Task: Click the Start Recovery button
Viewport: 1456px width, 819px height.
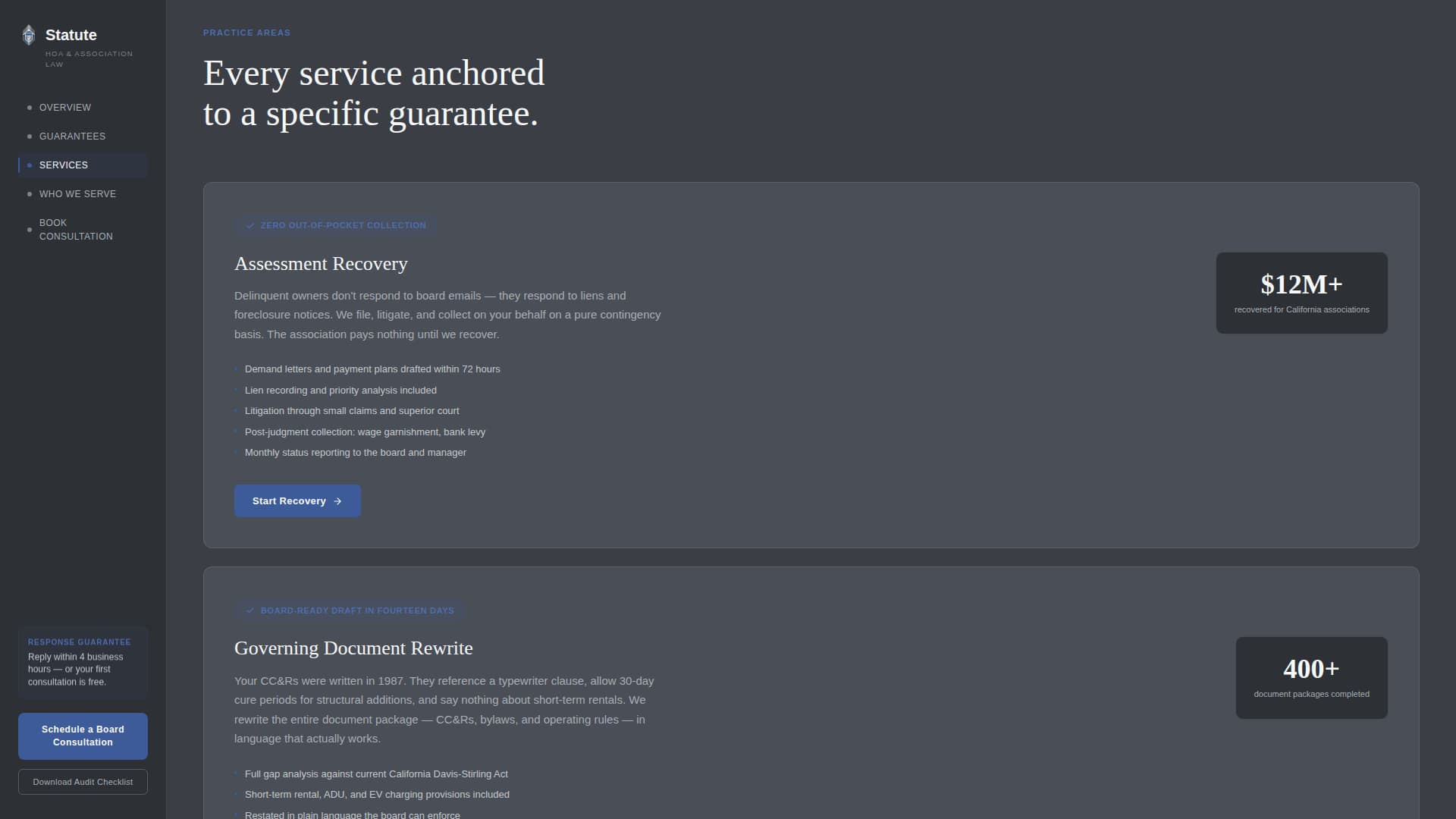Action: [297, 500]
